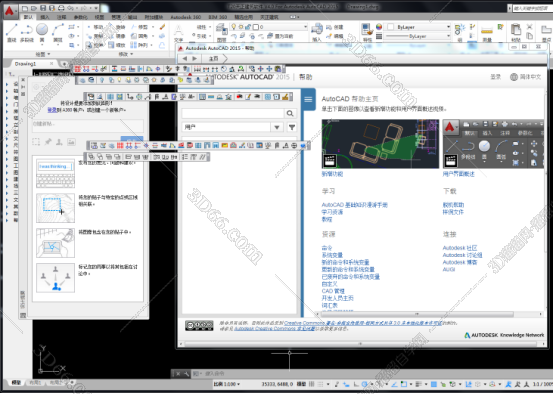Click the Save icon in quick access toolbar
Screen dimensions: 553x394
click(x=43, y=8)
